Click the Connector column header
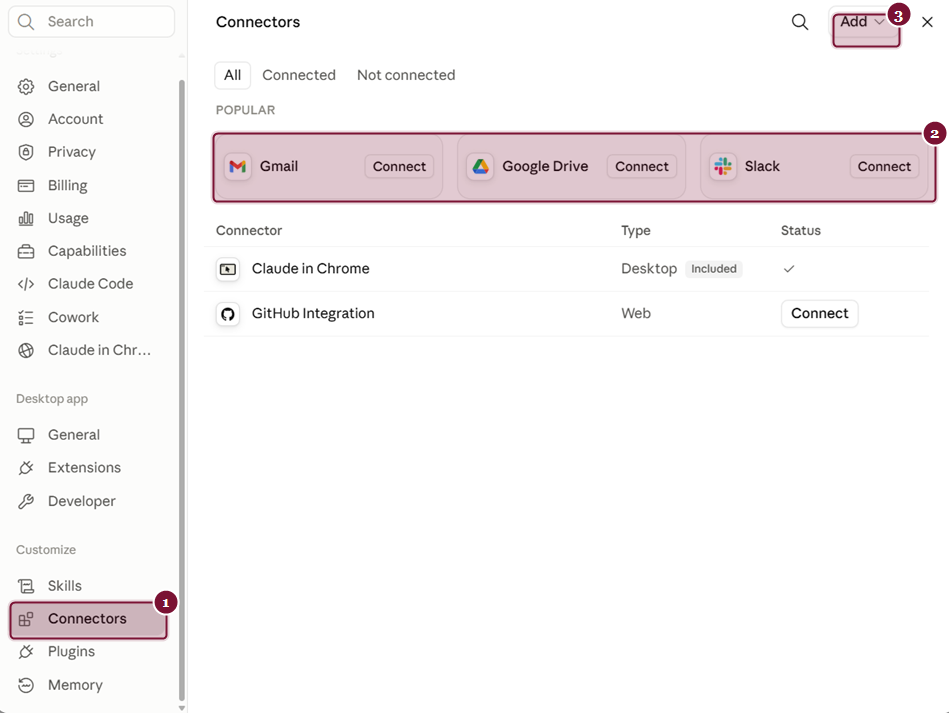Viewport: 949px width, 719px height. [x=249, y=231]
